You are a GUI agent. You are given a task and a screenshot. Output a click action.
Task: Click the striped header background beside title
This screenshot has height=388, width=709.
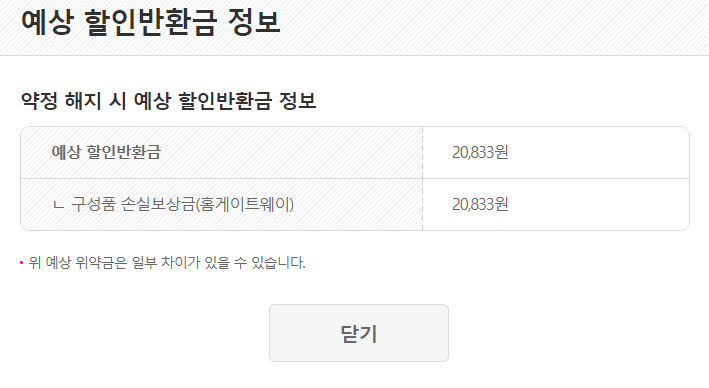[x=493, y=25]
